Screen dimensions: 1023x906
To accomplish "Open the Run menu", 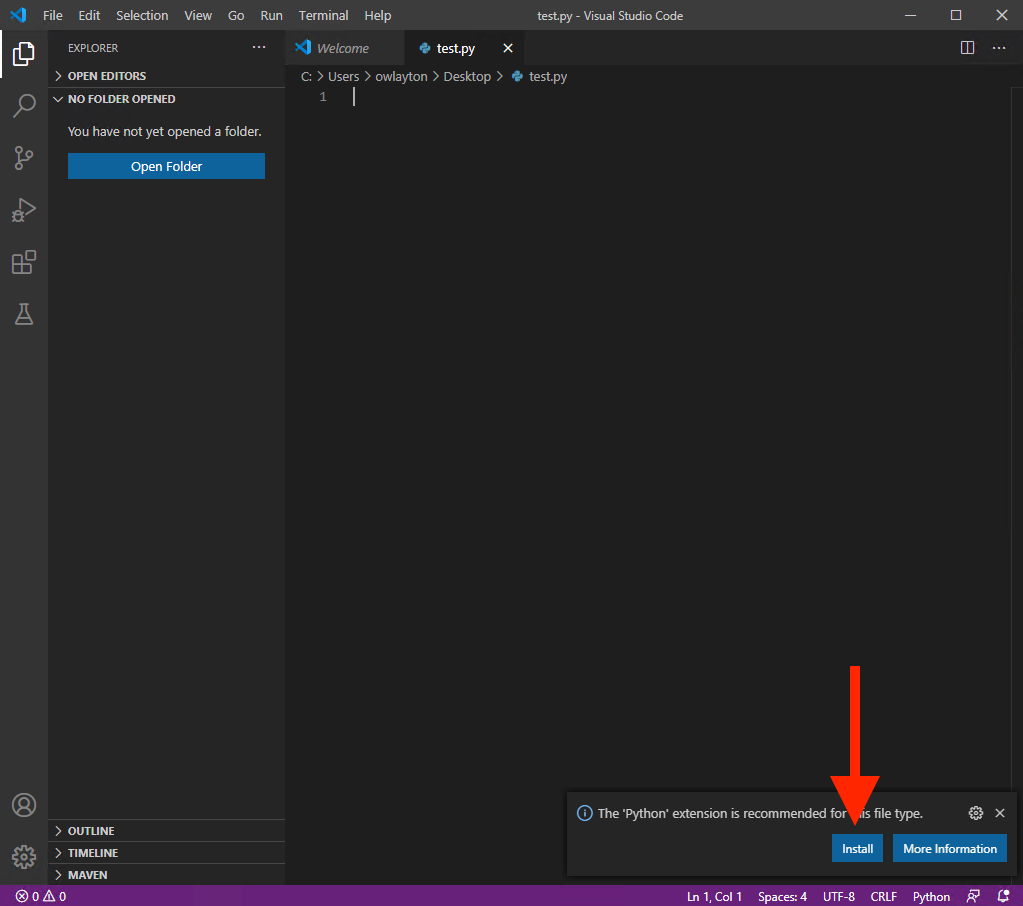I will [271, 15].
